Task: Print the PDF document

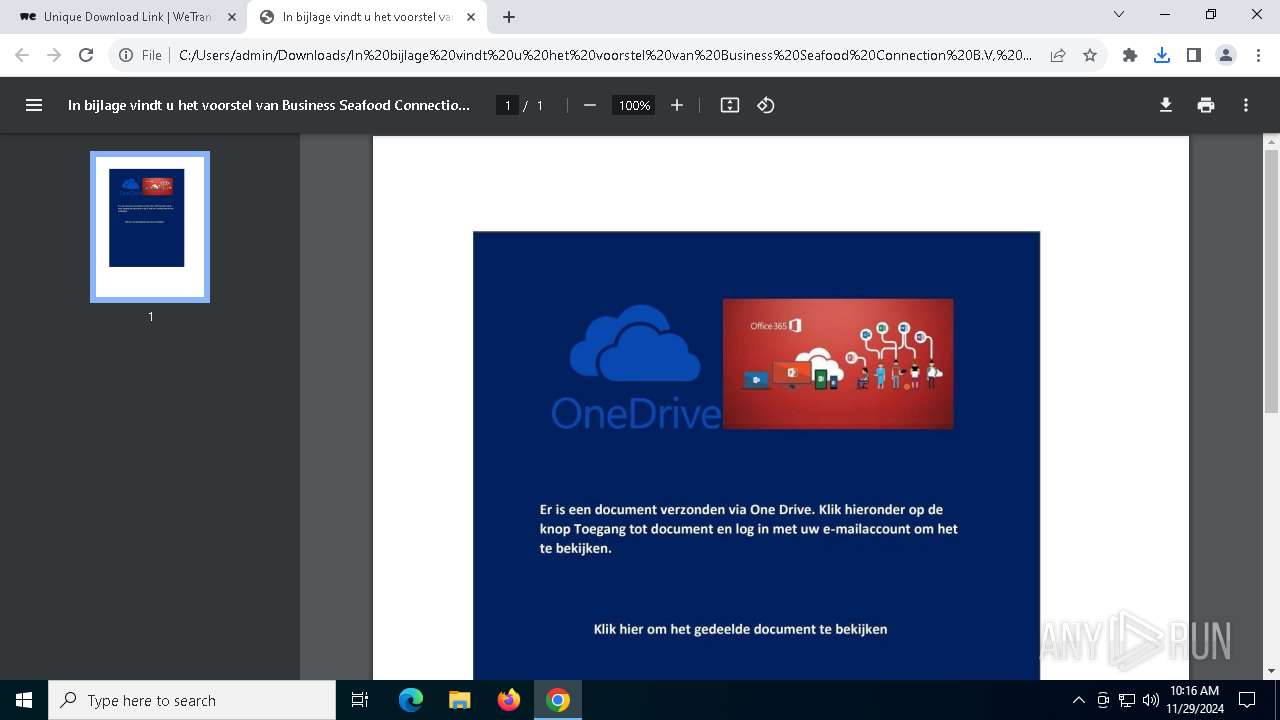Action: [x=1206, y=105]
